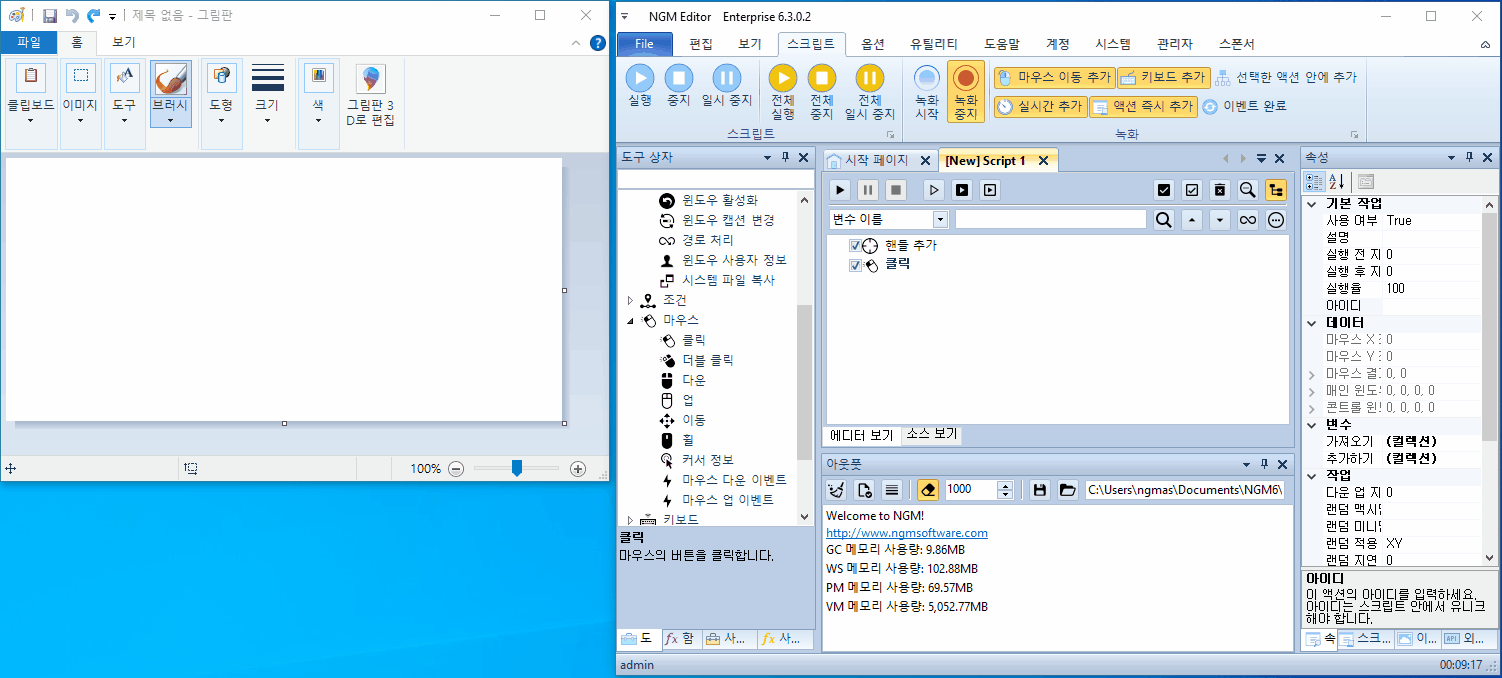Open the 보기 tab in Paint
This screenshot has width=1502, height=678.
pyautogui.click(x=124, y=43)
